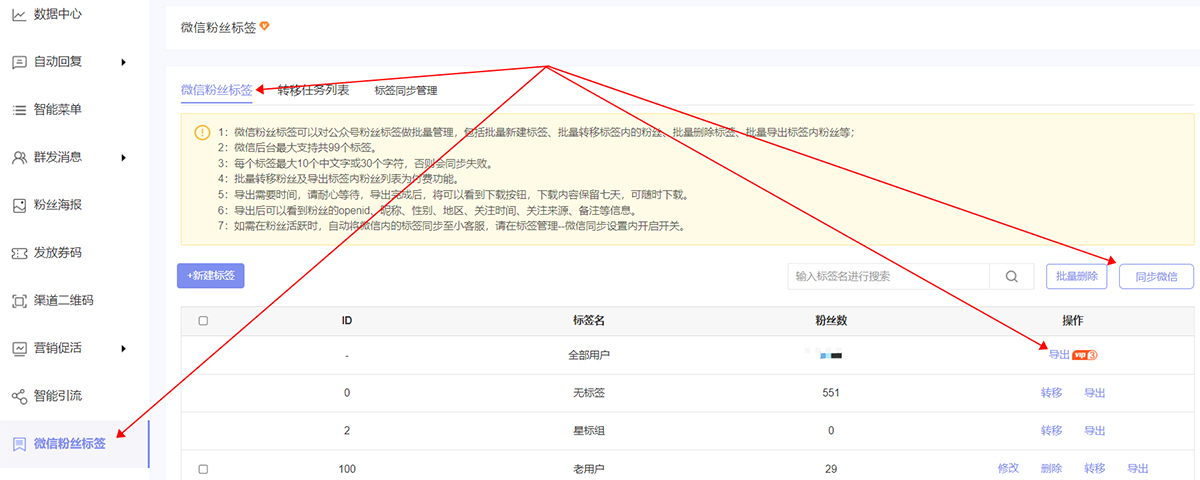Screen dimensions: 1200x480
Task: Click the 粉丝海报 image icon
Action: 19,205
